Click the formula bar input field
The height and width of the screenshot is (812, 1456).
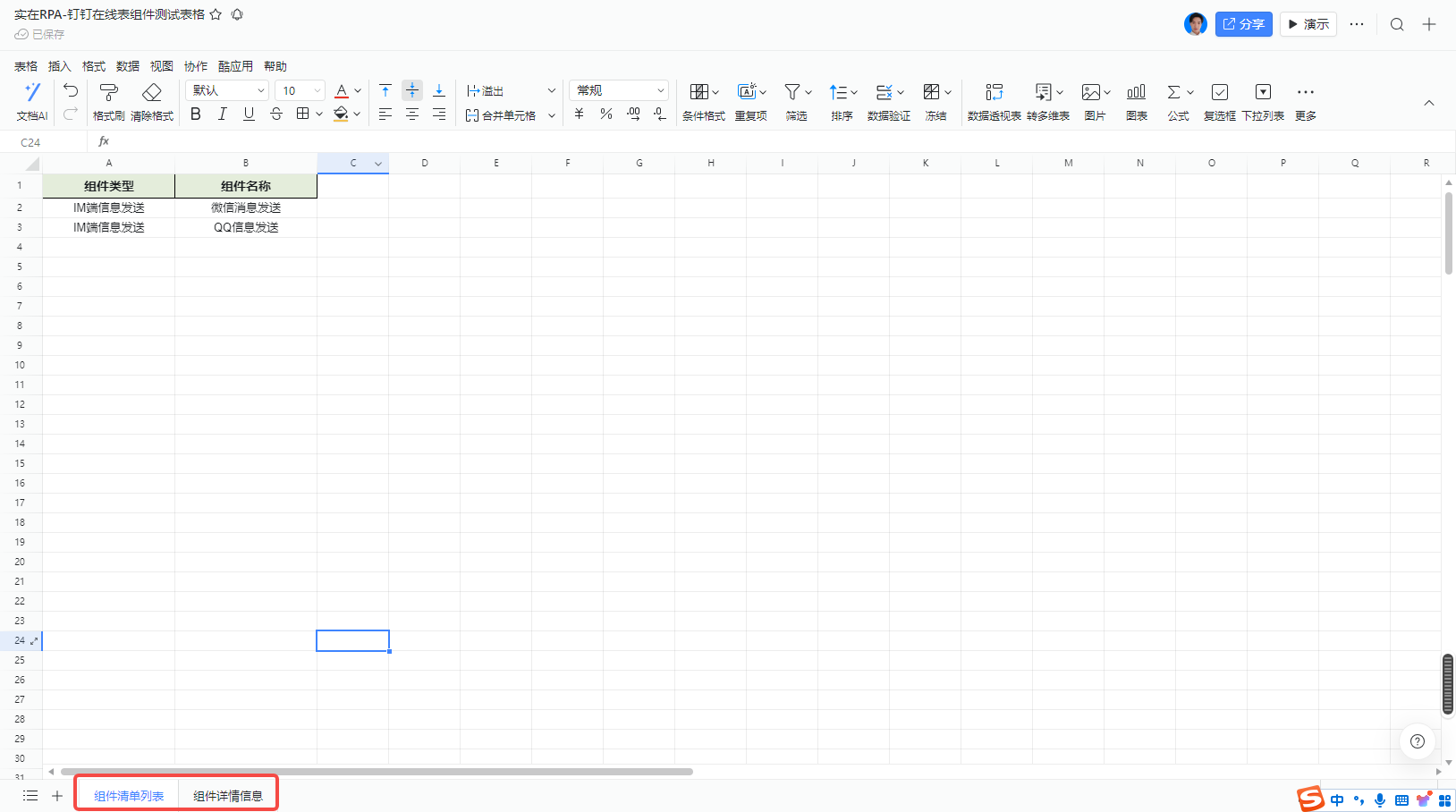click(715, 142)
